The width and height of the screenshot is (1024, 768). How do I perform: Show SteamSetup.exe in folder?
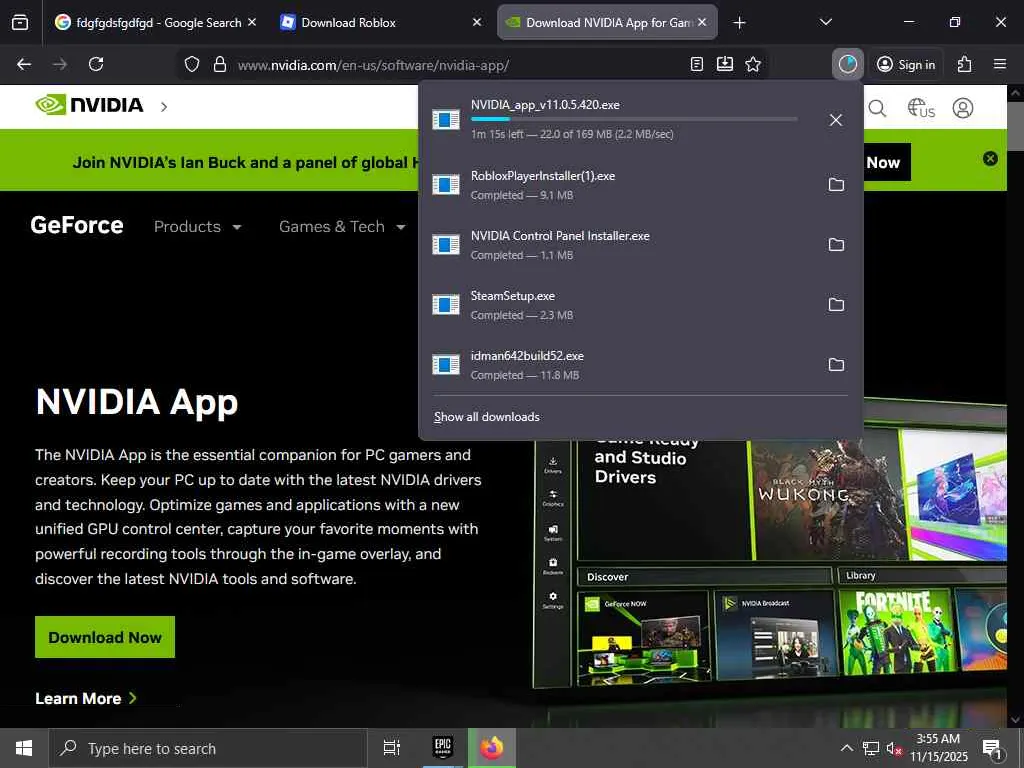coord(837,305)
